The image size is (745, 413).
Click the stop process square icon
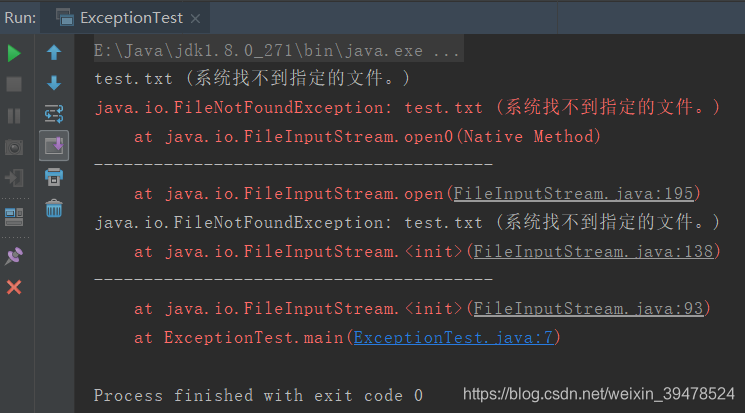14,84
